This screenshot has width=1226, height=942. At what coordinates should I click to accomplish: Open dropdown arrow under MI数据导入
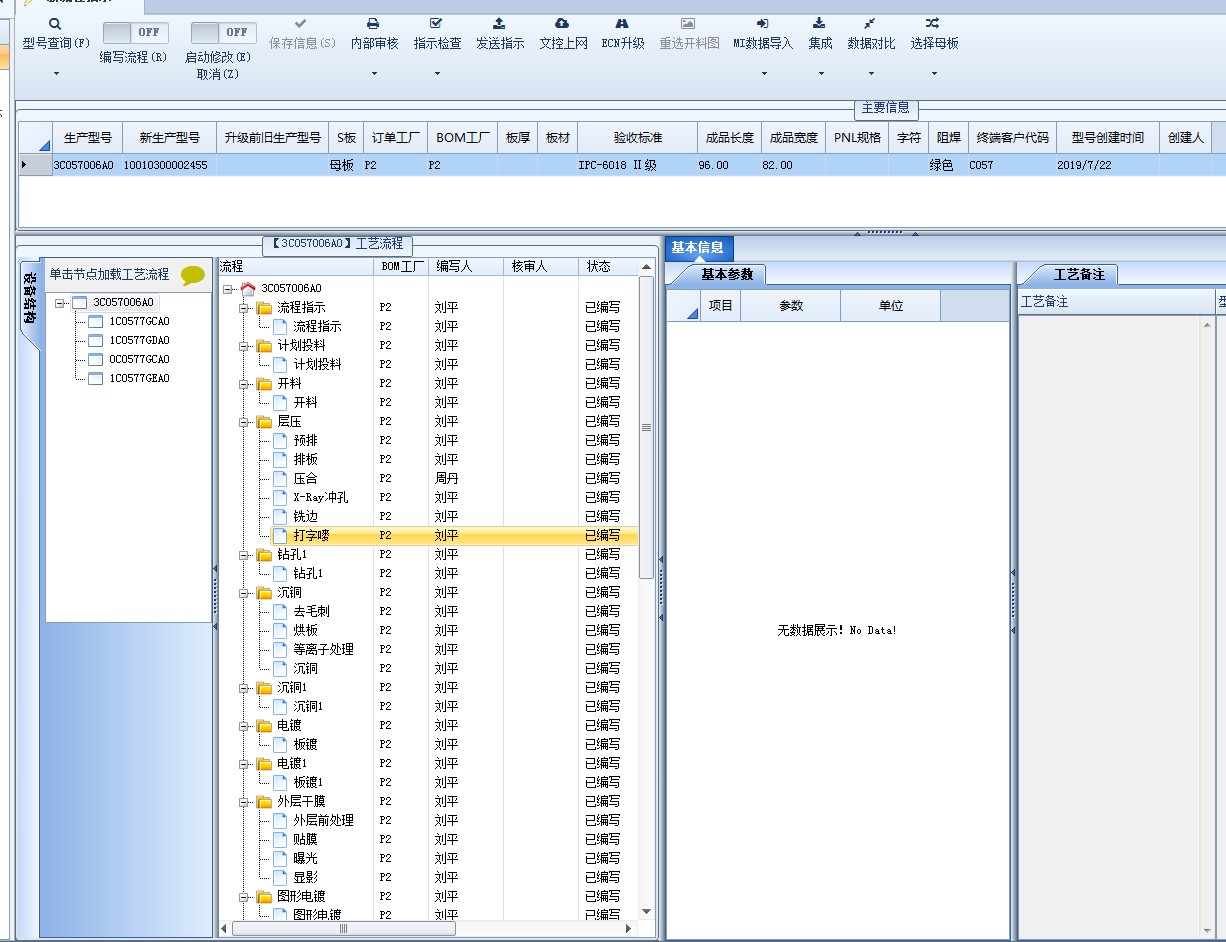point(763,73)
